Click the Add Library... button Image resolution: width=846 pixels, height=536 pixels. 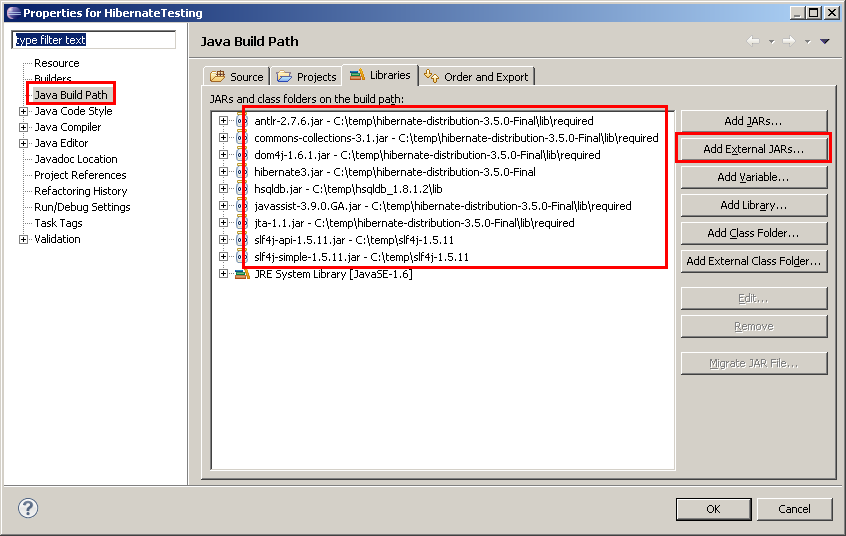point(754,205)
